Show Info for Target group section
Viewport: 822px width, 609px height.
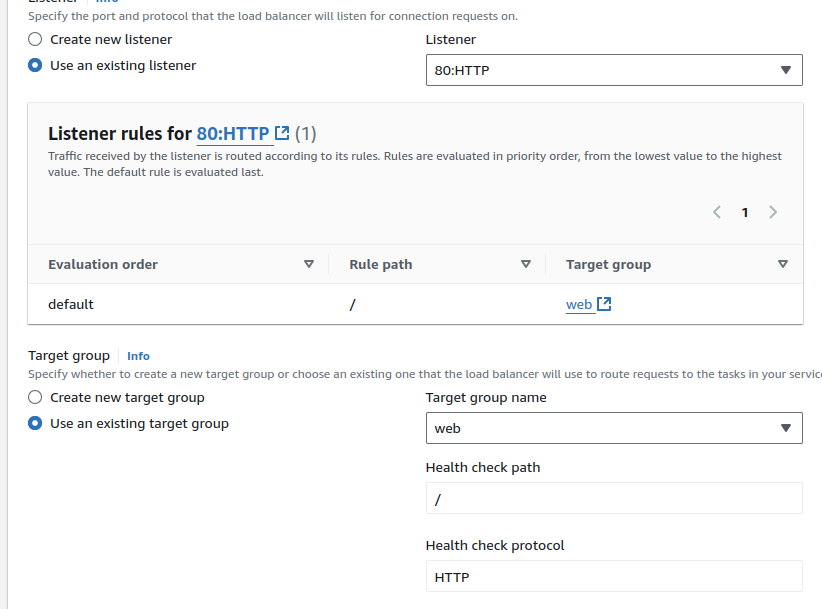coord(138,356)
